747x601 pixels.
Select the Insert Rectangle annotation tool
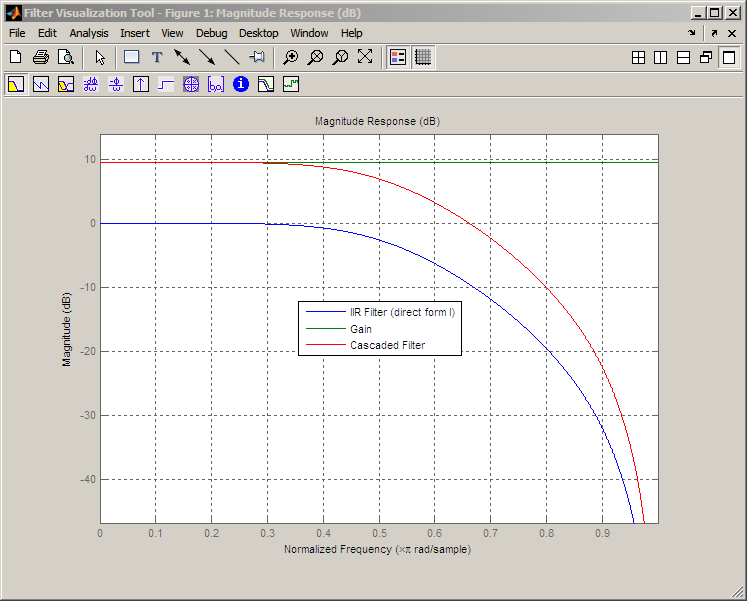click(131, 57)
